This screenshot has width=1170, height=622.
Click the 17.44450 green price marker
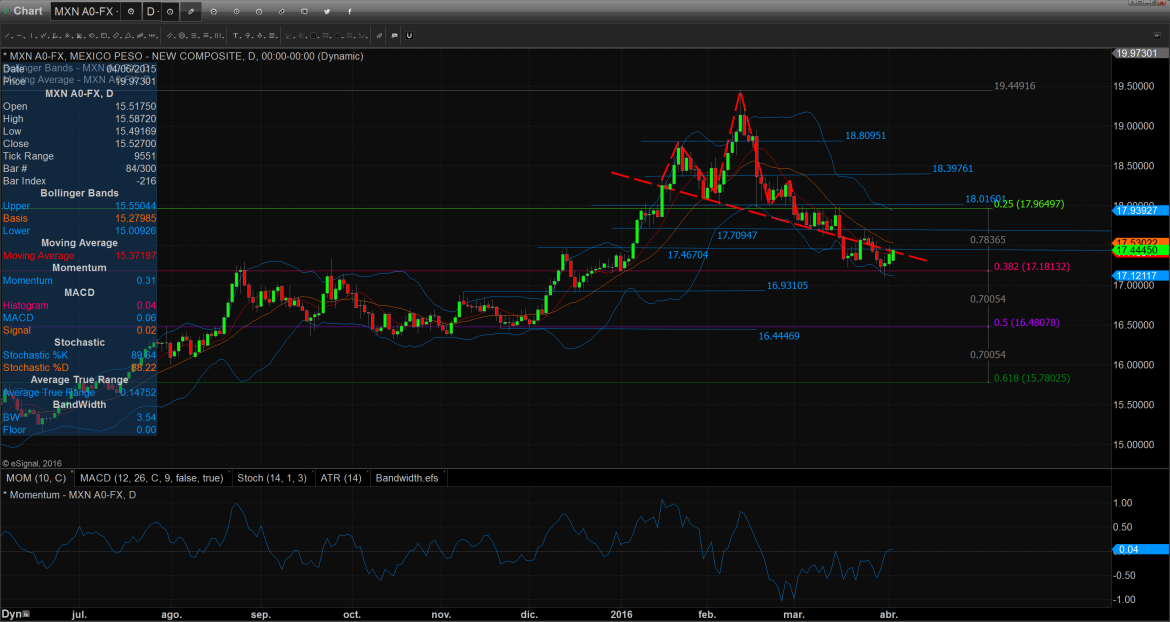[1141, 251]
